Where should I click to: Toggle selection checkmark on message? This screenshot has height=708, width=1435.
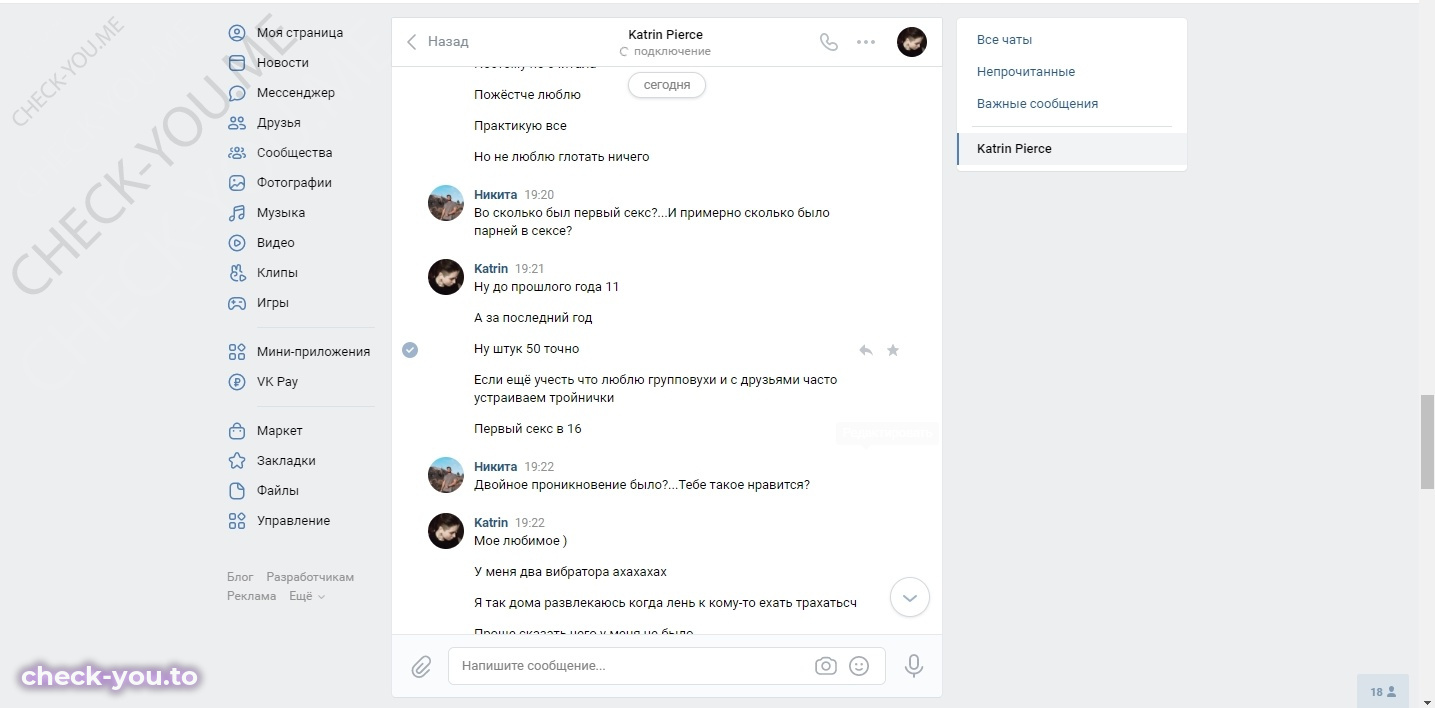pos(410,350)
